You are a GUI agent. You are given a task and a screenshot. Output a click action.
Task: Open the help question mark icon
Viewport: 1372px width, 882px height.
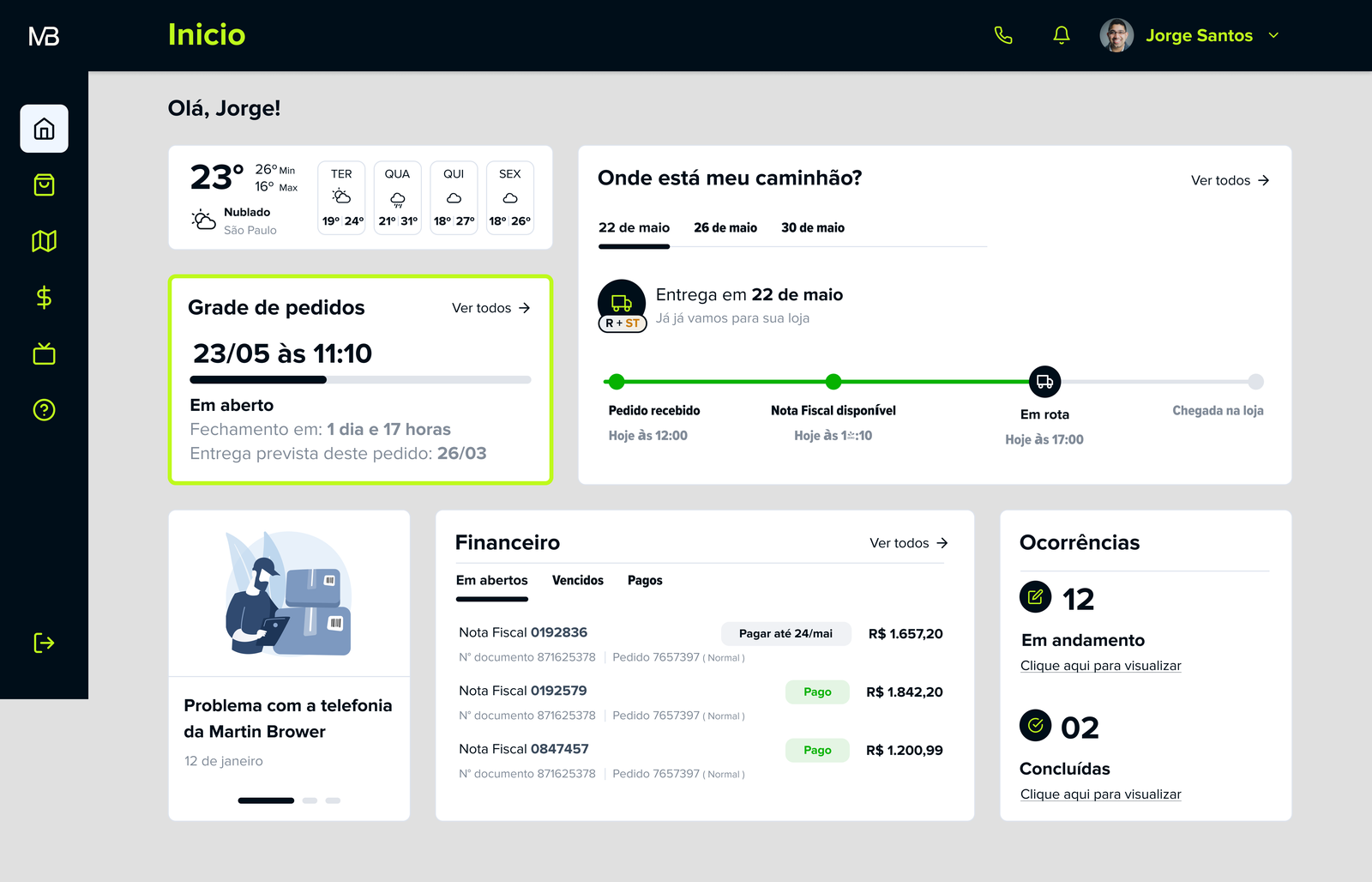point(44,410)
